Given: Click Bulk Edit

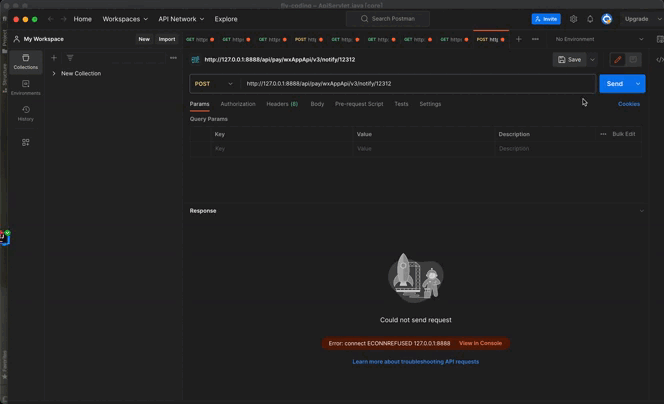Looking at the screenshot, I should [x=624, y=134].
